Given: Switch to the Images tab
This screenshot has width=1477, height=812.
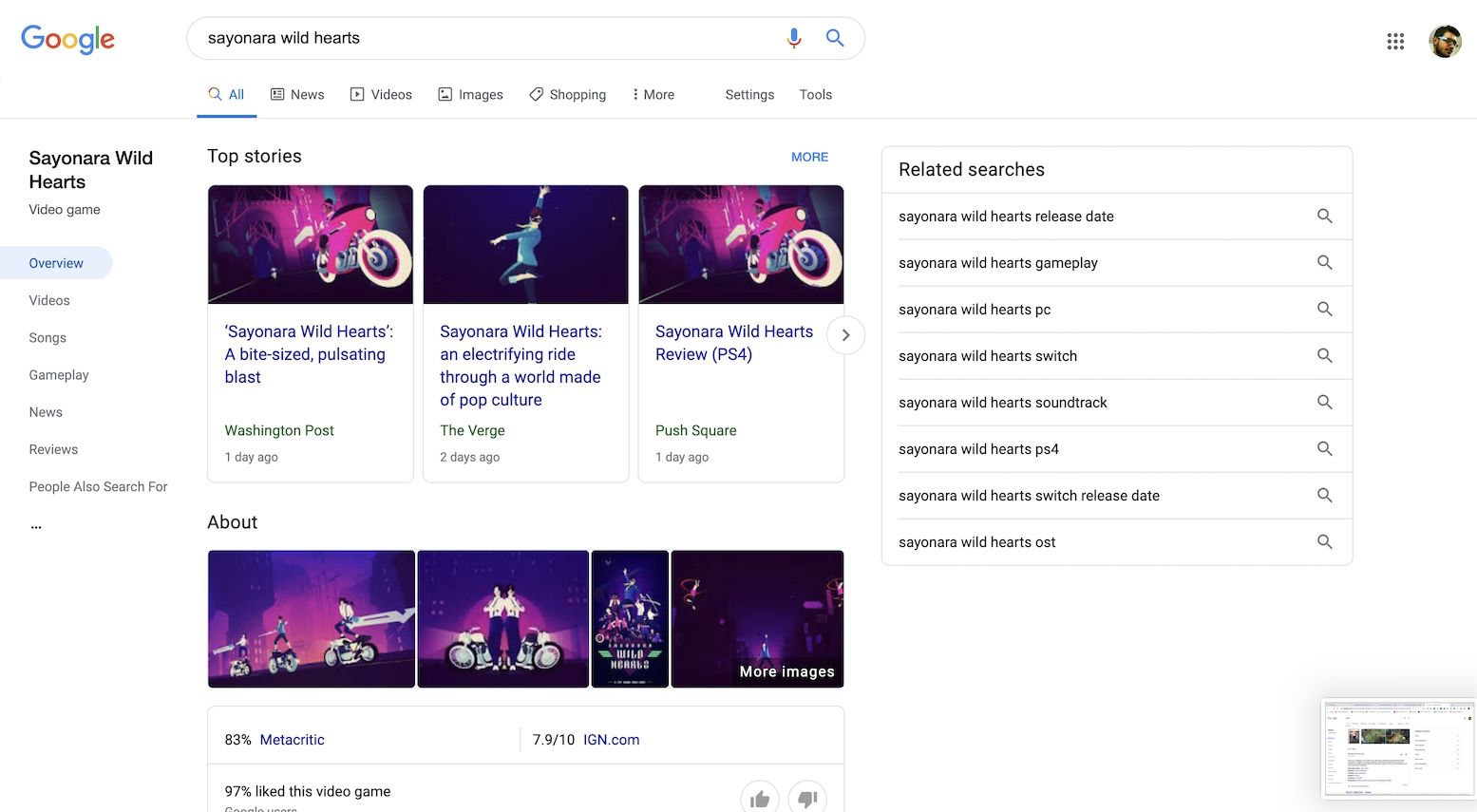Looking at the screenshot, I should click(x=470, y=94).
